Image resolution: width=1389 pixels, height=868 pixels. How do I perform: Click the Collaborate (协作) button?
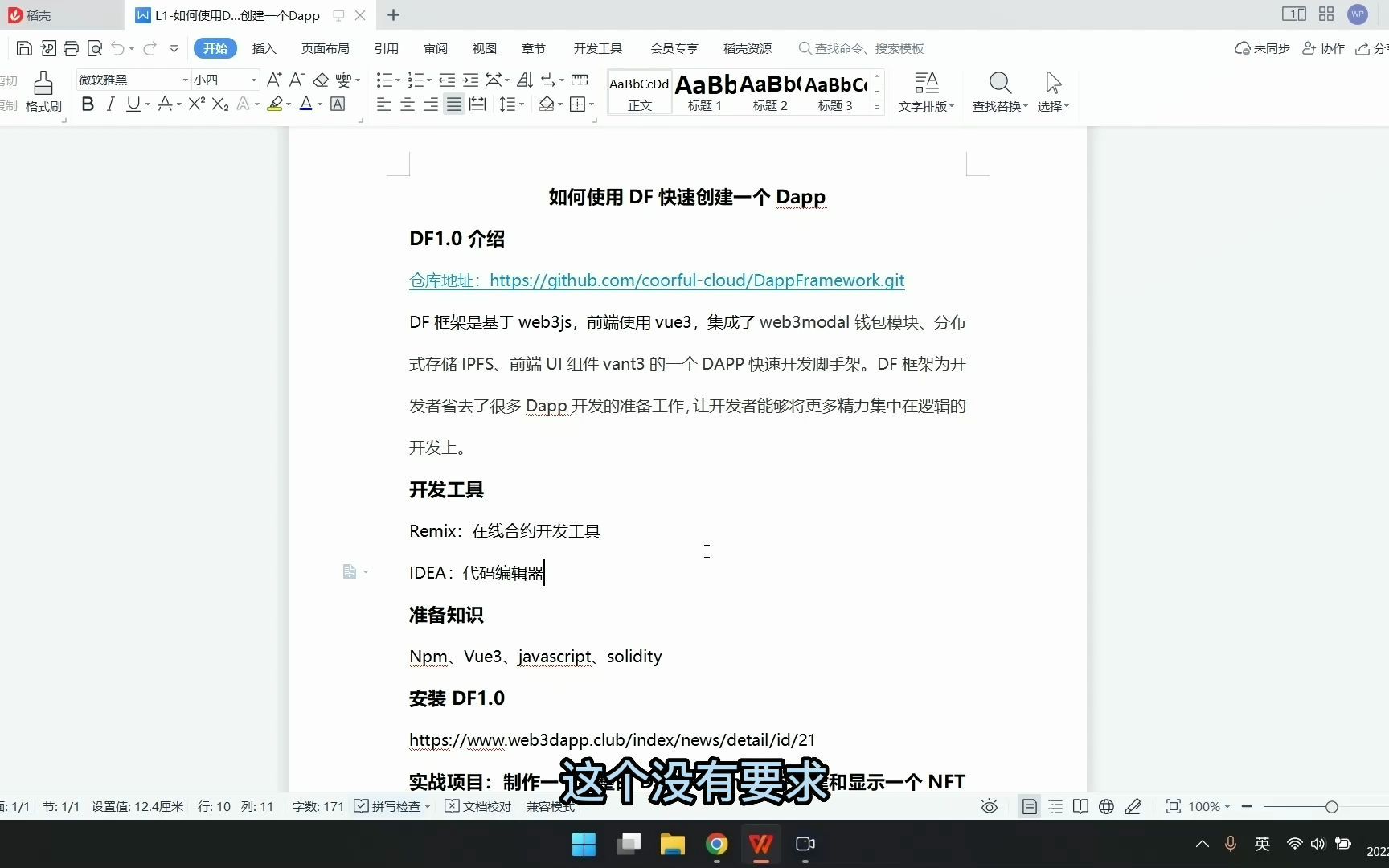coord(1323,48)
